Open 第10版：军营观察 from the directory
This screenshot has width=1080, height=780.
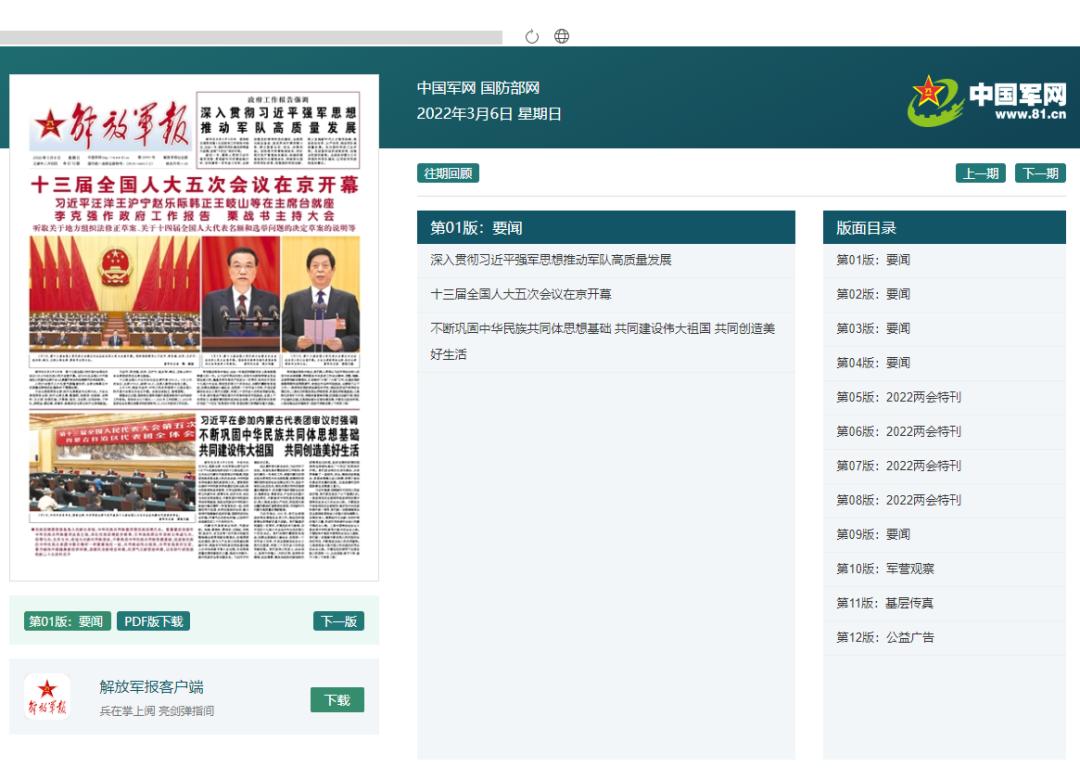885,568
